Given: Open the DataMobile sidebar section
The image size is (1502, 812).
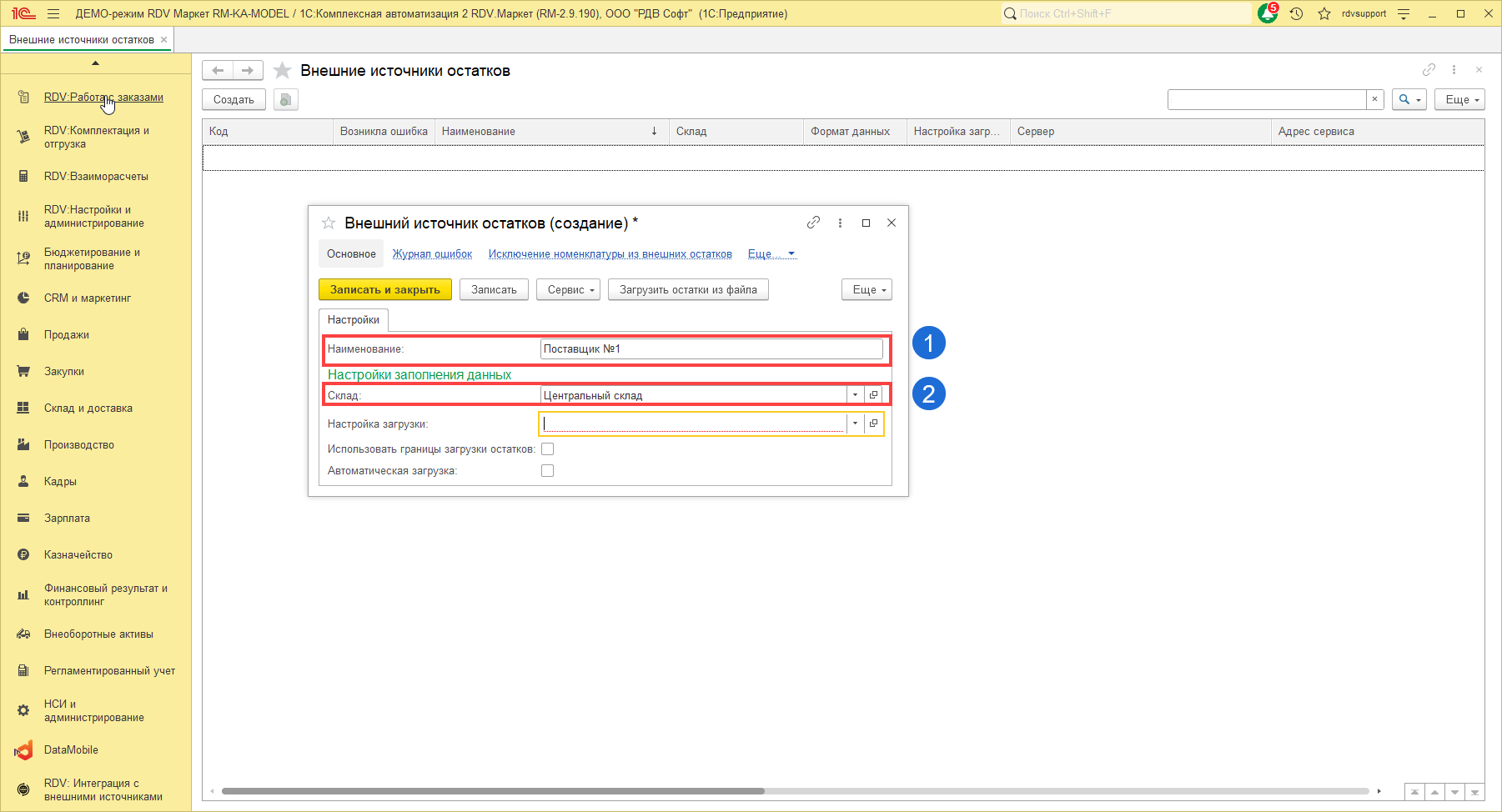Looking at the screenshot, I should pyautogui.click(x=71, y=750).
